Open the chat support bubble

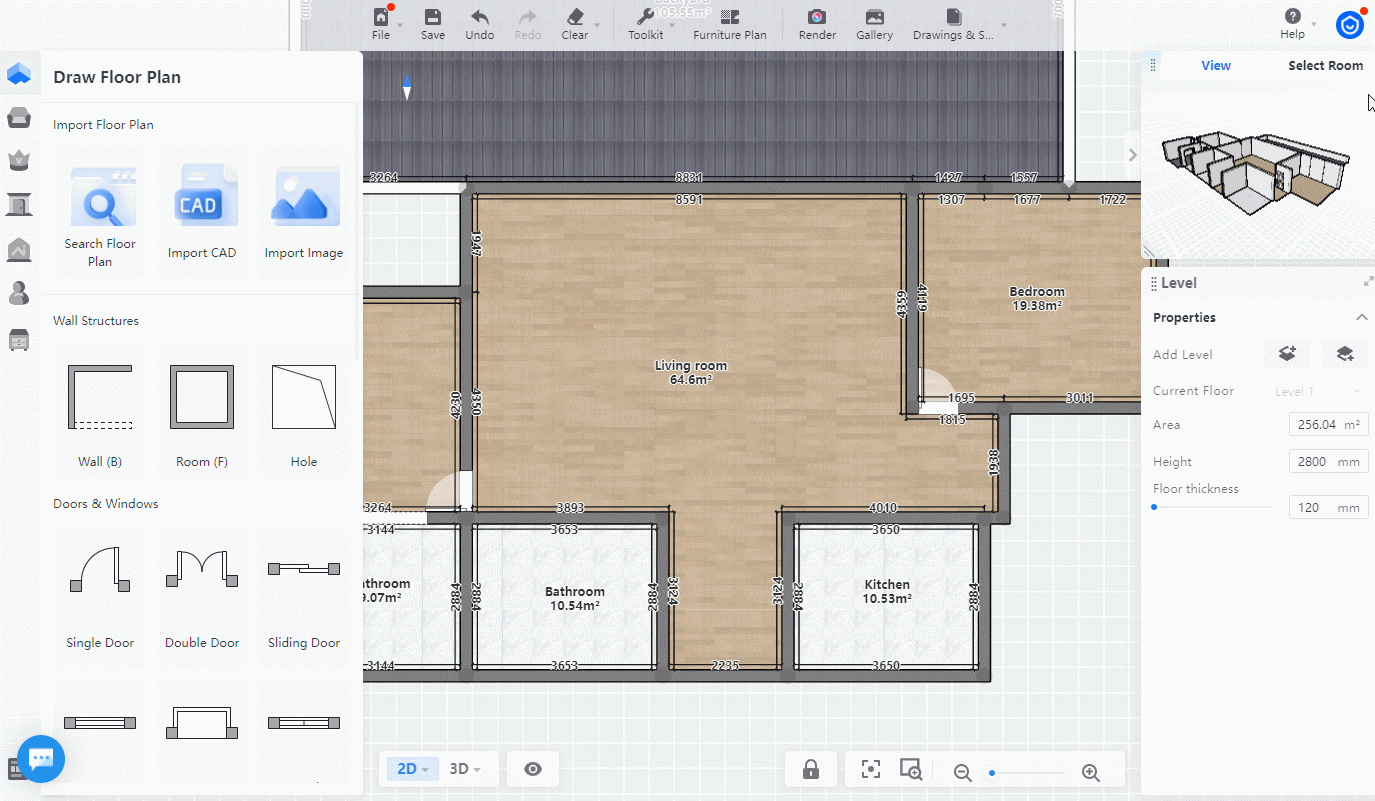tap(41, 759)
